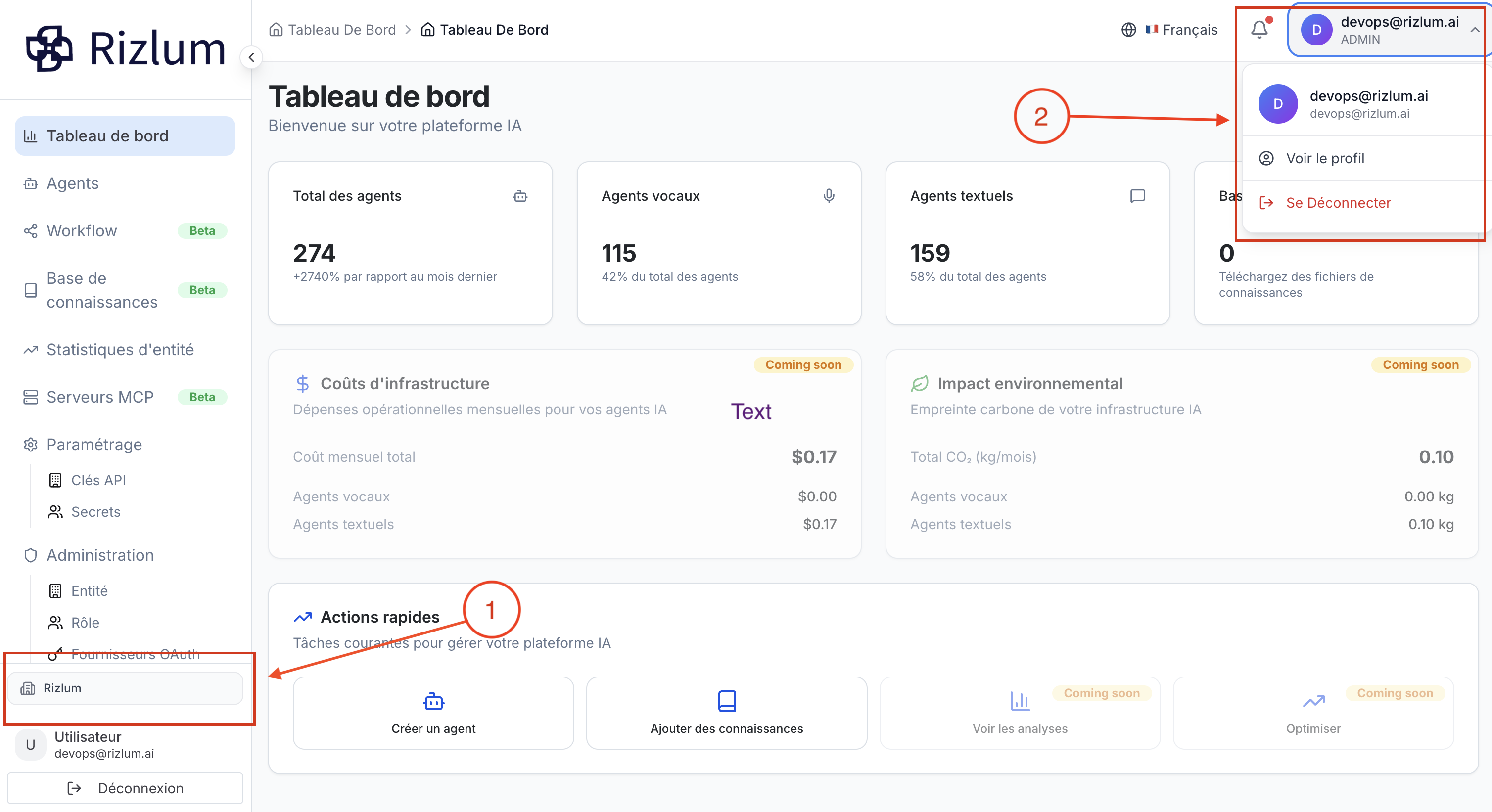The image size is (1492, 812).
Task: Click the D avatar inside the dropdown
Action: coord(1278,104)
